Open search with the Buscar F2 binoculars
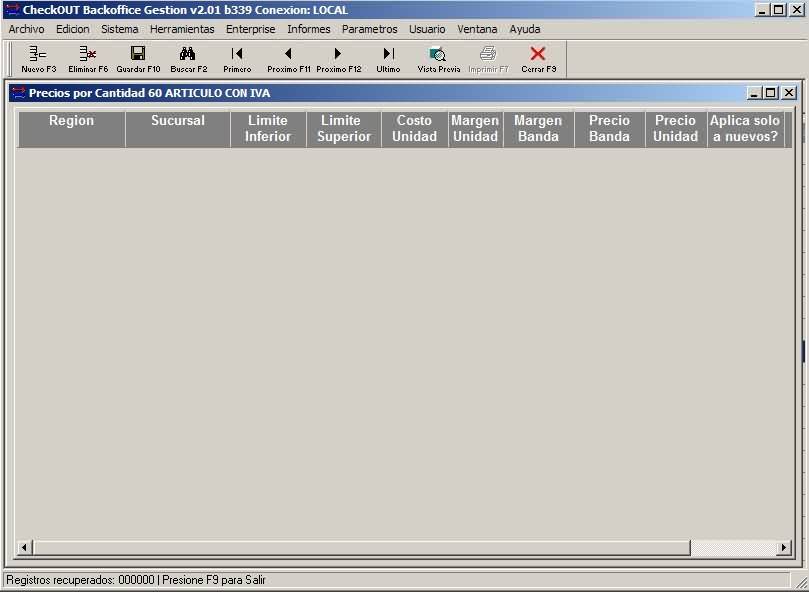The height and width of the screenshot is (592, 809). pos(187,54)
